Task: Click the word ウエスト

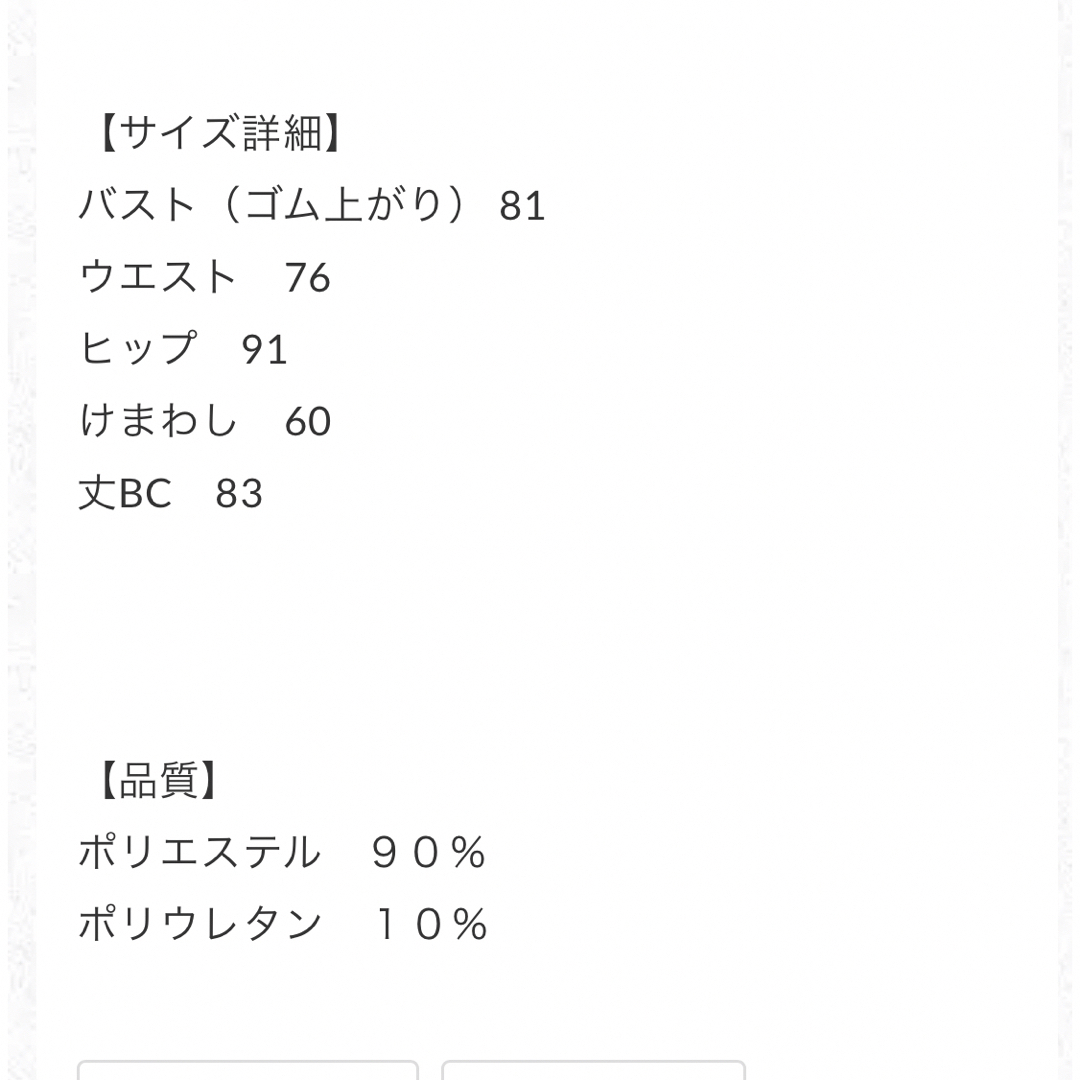Action: (x=158, y=277)
